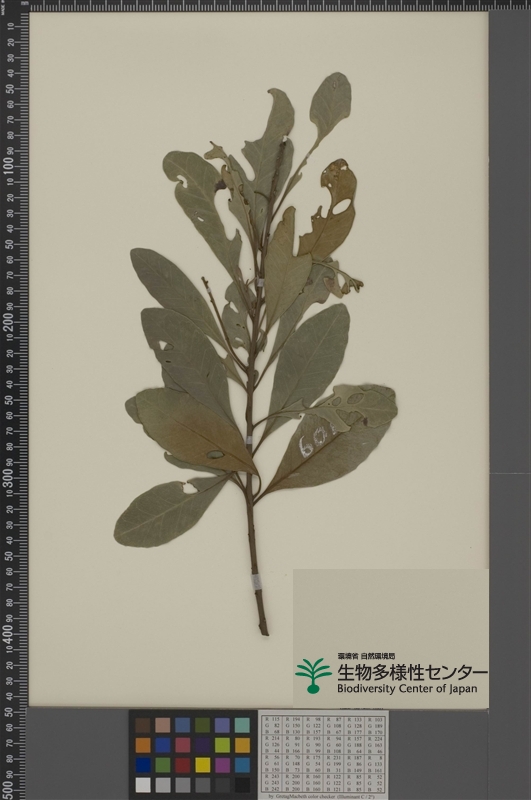The height and width of the screenshot is (800, 531).
Task: Click the lowest white tape strip on the stem
Action: (257, 582)
